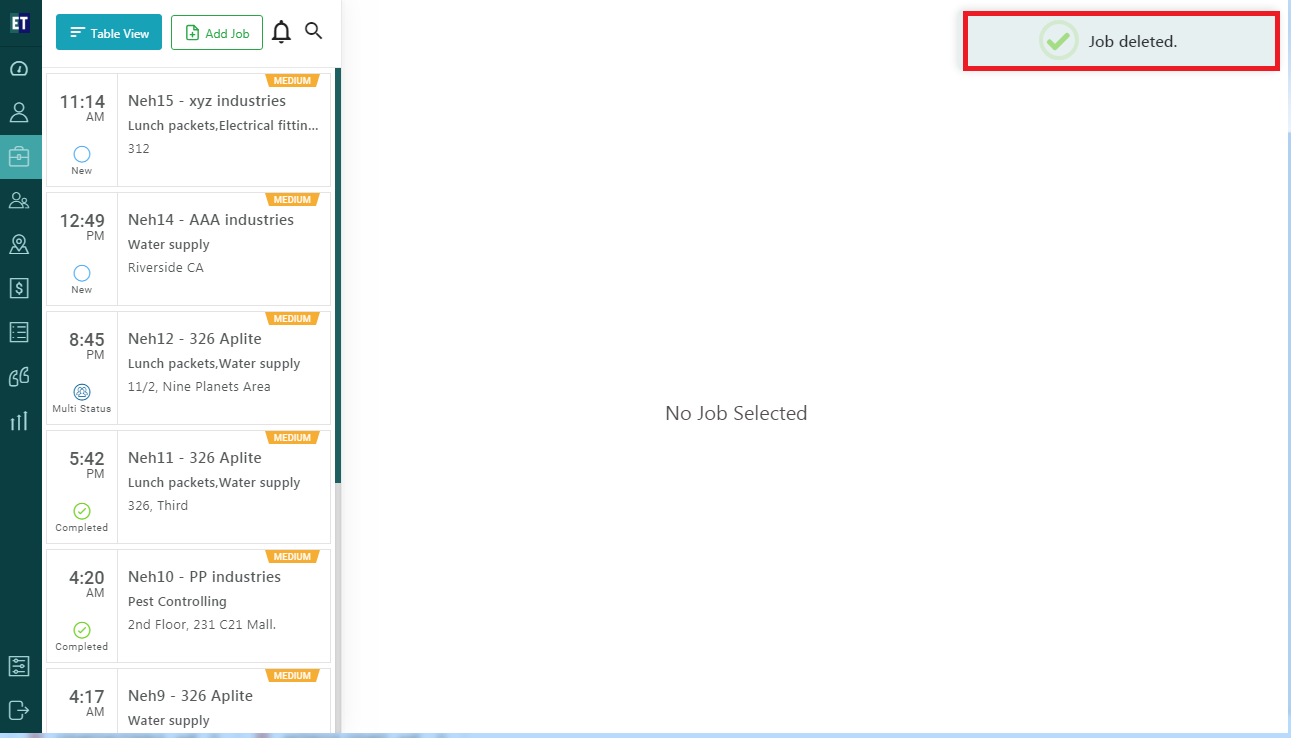
Task: Click the Job deleted notification
Action: point(1121,41)
